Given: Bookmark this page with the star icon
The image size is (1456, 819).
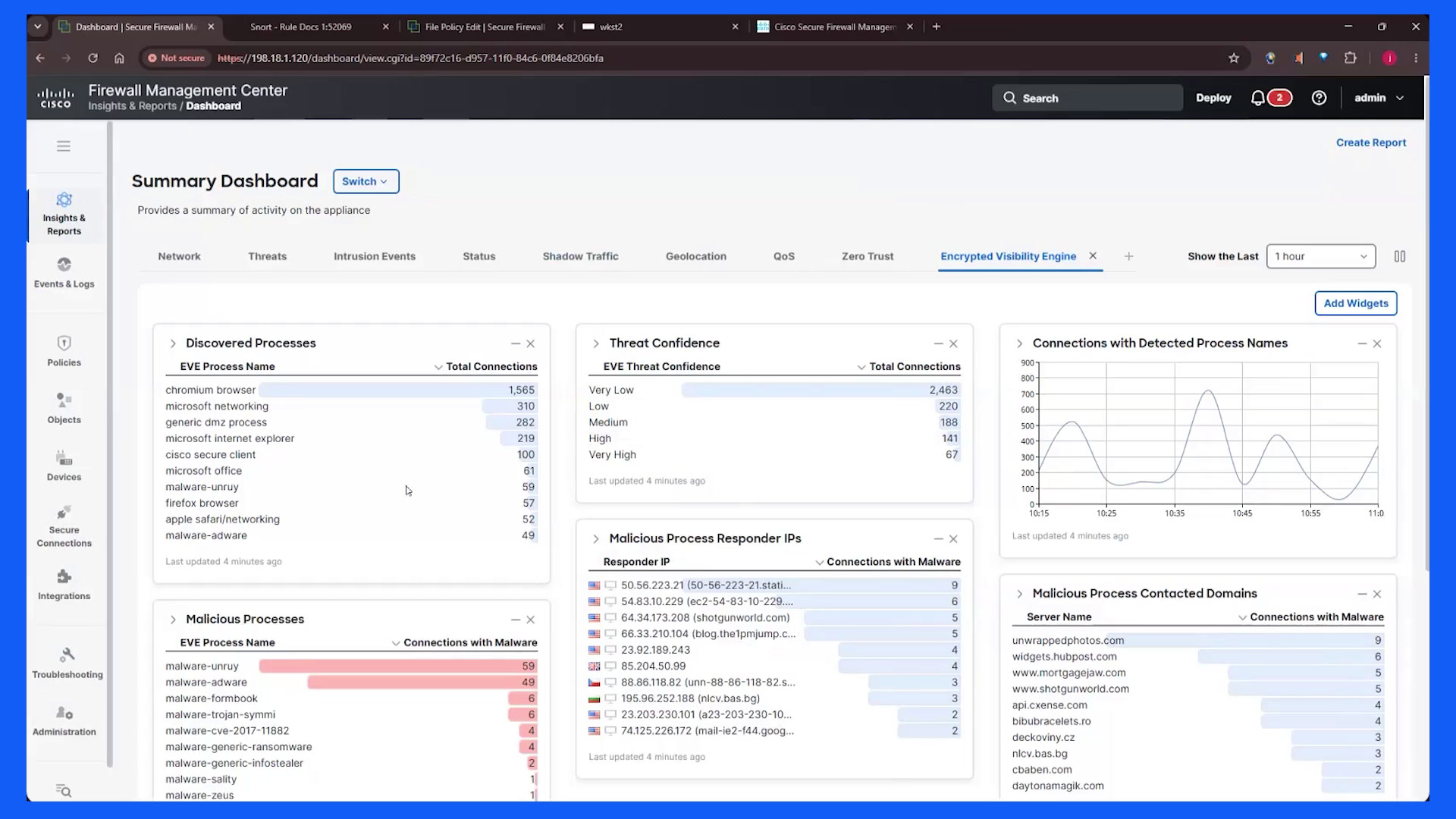Looking at the screenshot, I should (x=1234, y=58).
